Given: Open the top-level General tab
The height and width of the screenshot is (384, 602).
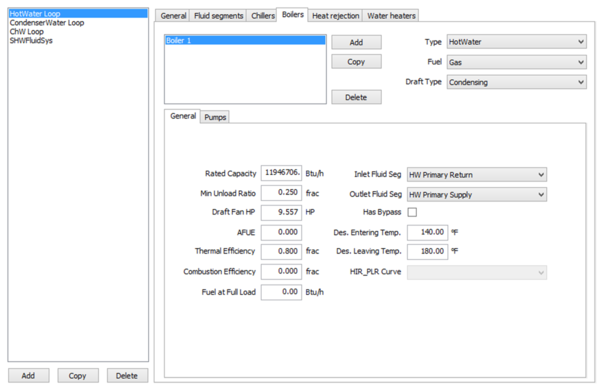Looking at the screenshot, I should click(173, 16).
